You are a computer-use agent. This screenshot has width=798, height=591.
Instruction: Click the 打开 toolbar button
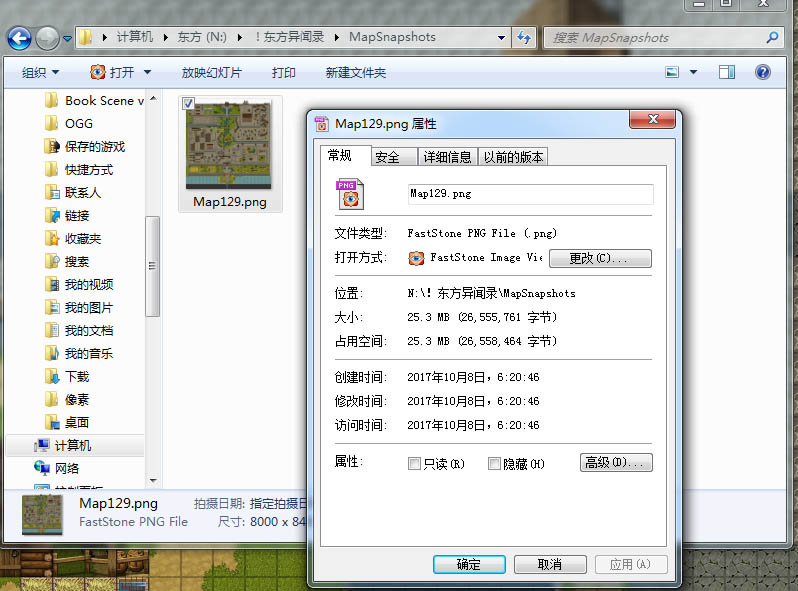click(112, 72)
